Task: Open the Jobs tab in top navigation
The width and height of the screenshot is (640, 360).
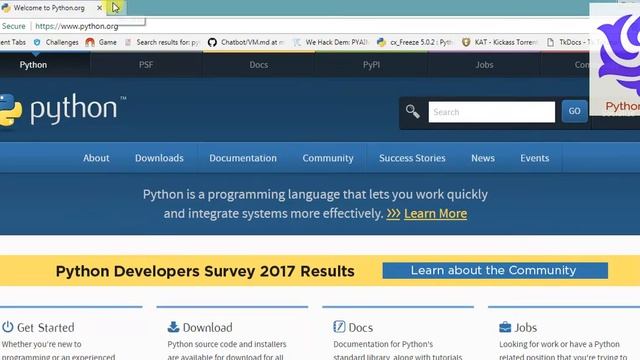Action: (484, 65)
